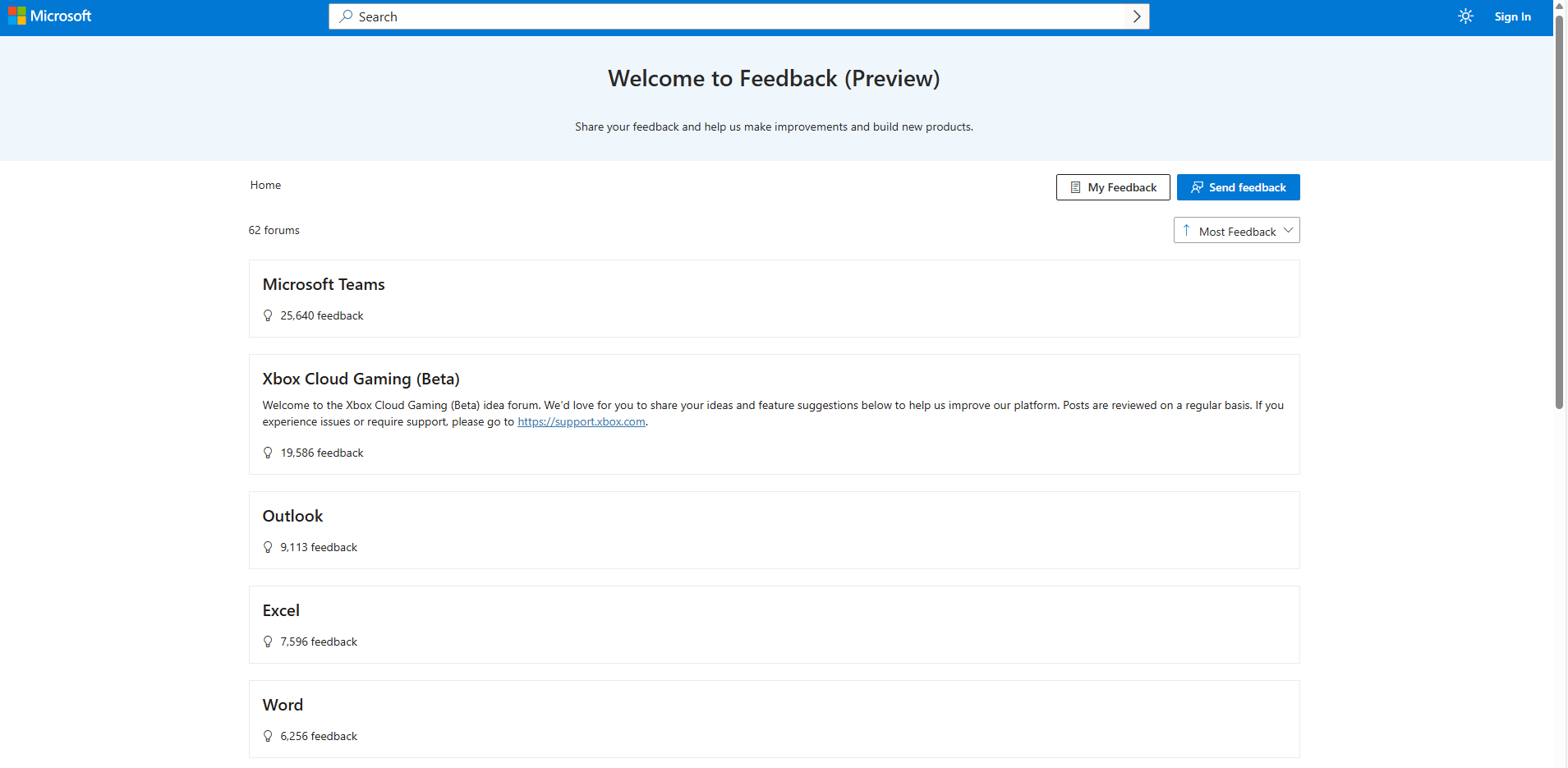Viewport: 1568px width, 768px height.
Task: Open My Feedback
Action: tap(1113, 187)
